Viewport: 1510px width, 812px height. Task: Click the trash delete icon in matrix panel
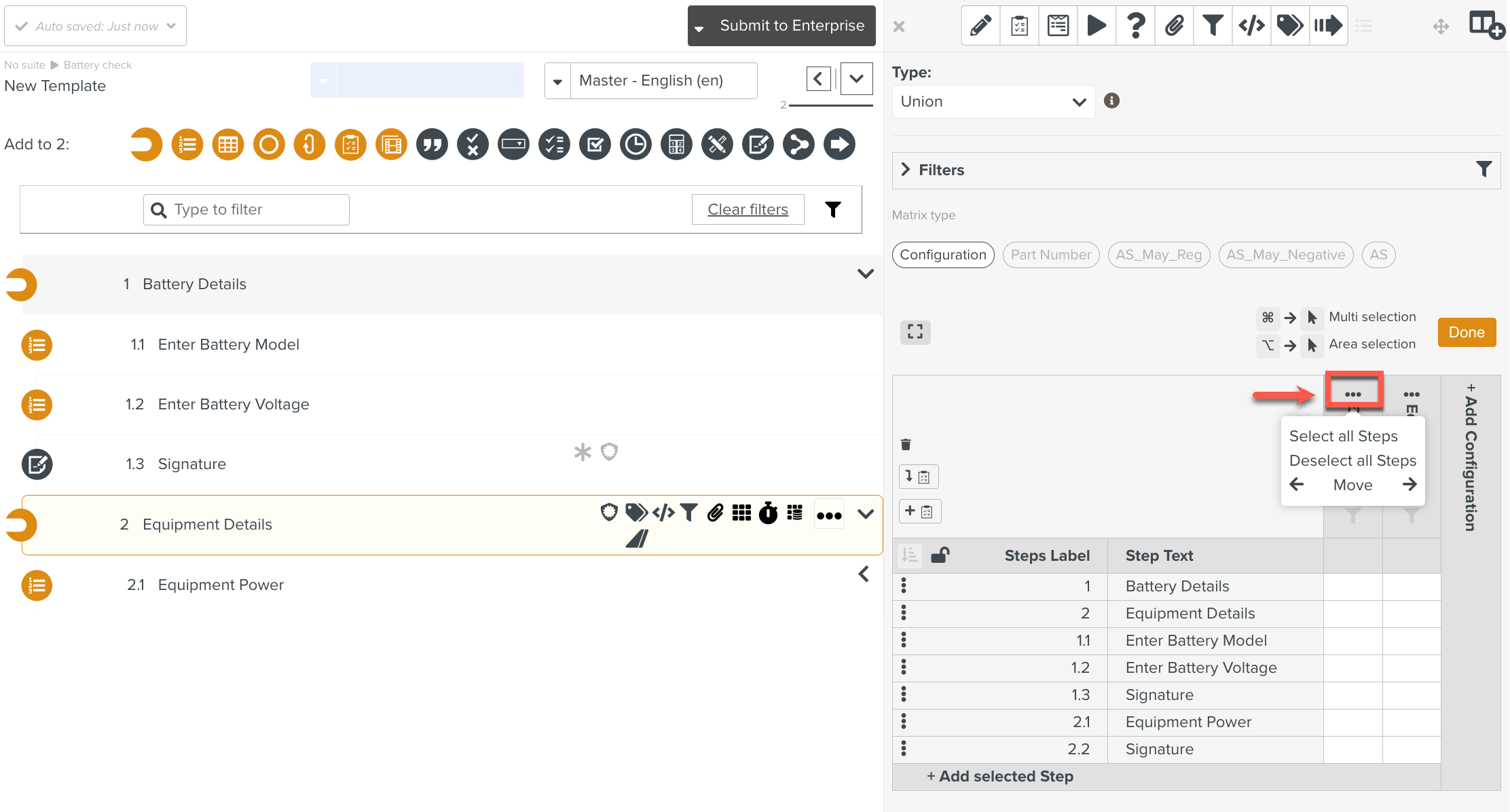pos(906,445)
